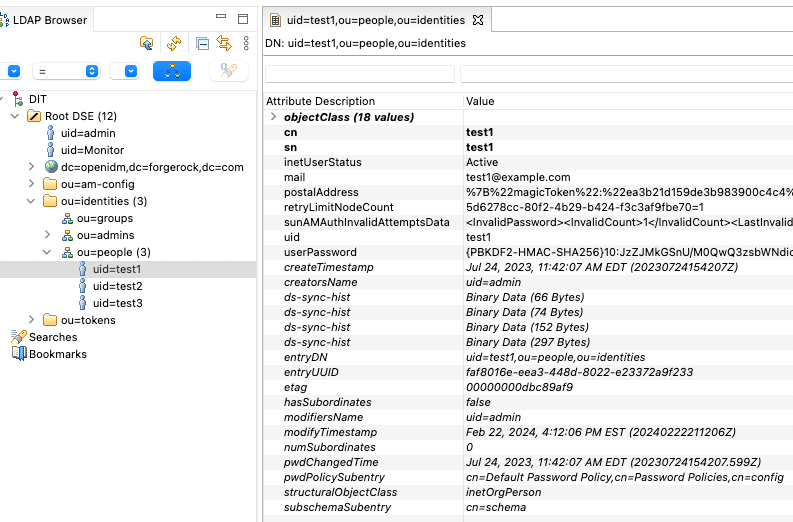This screenshot has width=793, height=522.
Task: Select the uid=admin entry
Action: pos(88,133)
